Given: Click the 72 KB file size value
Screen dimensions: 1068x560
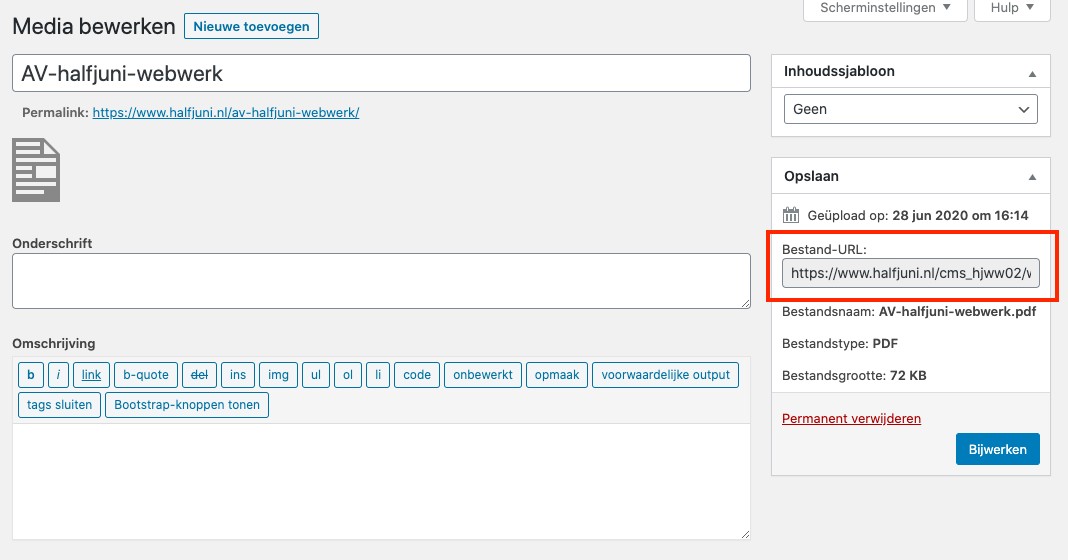Looking at the screenshot, I should click(908, 375).
